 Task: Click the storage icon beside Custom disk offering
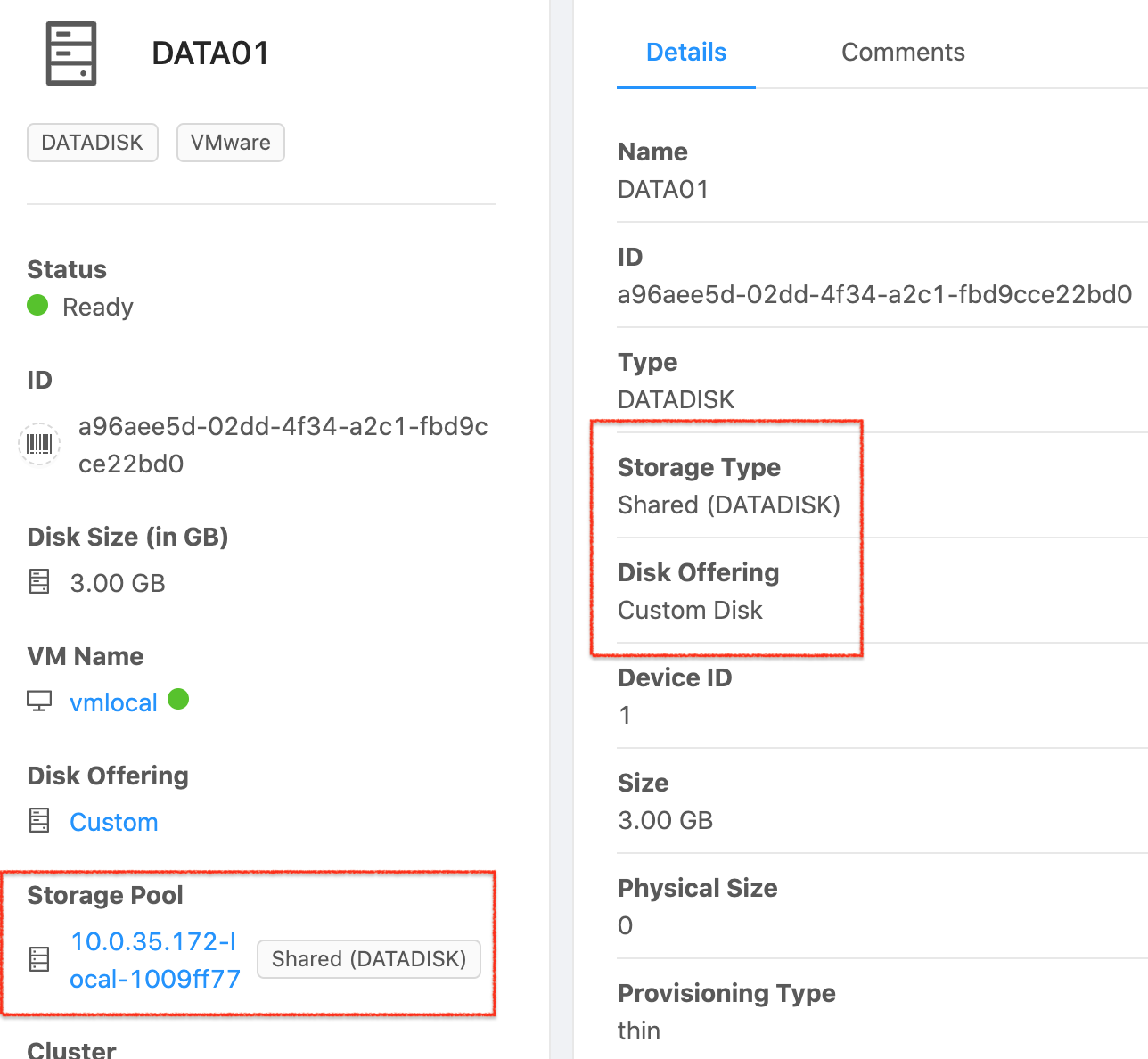coord(38,820)
